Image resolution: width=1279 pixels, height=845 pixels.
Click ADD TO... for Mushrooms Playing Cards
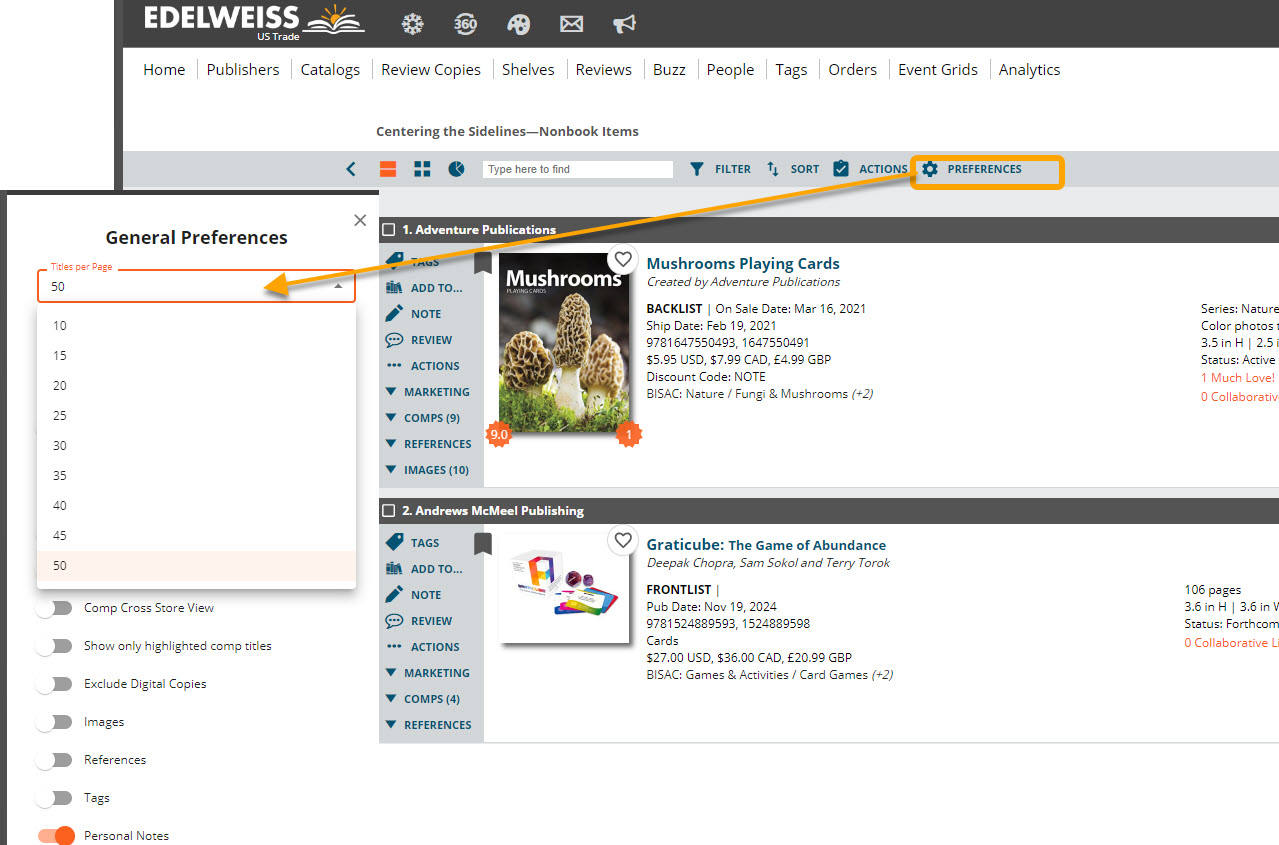point(424,288)
